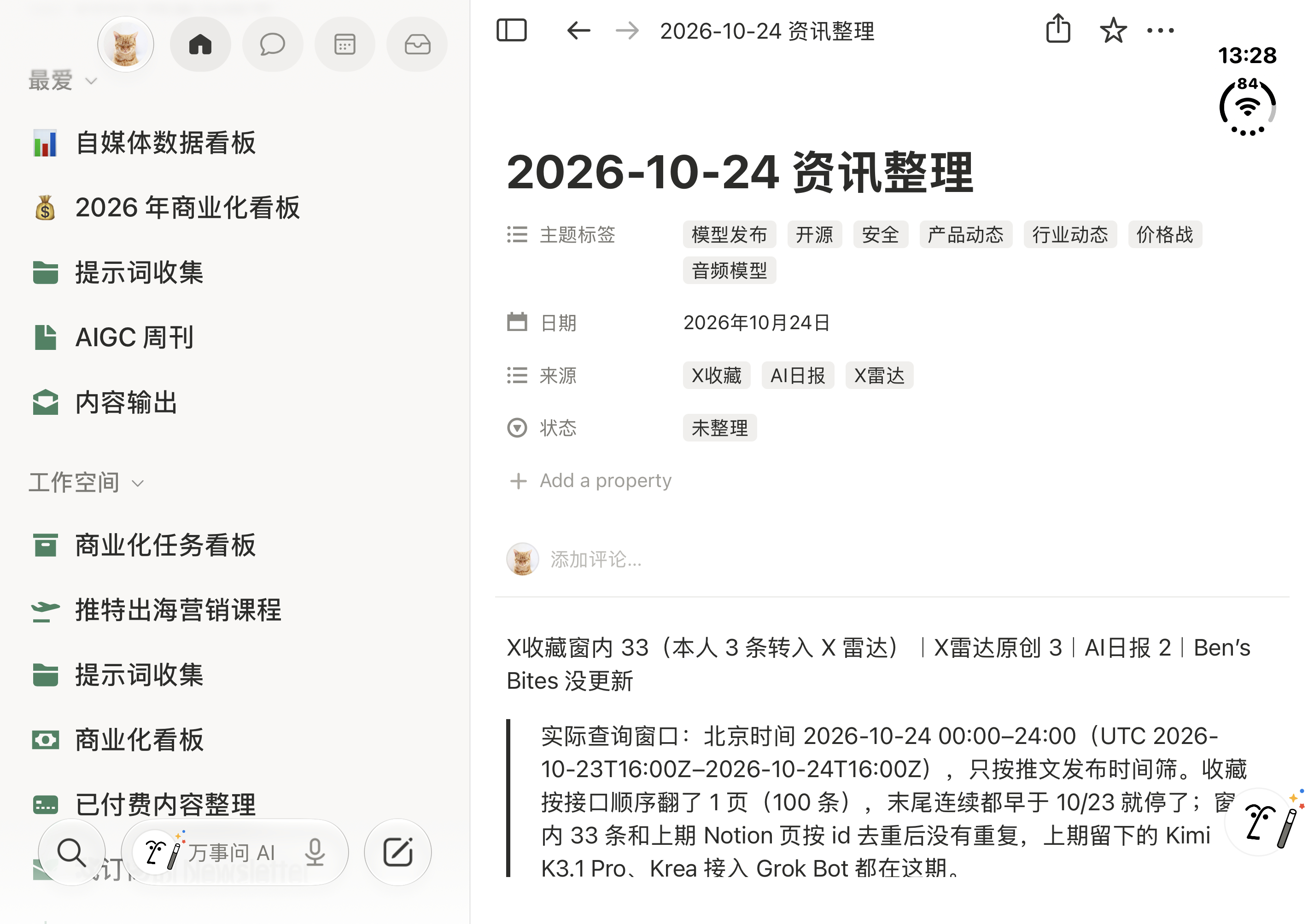Screen dimensions: 1314x924
Task: Collapse the 工作空间 section
Action: pyautogui.click(x=86, y=482)
